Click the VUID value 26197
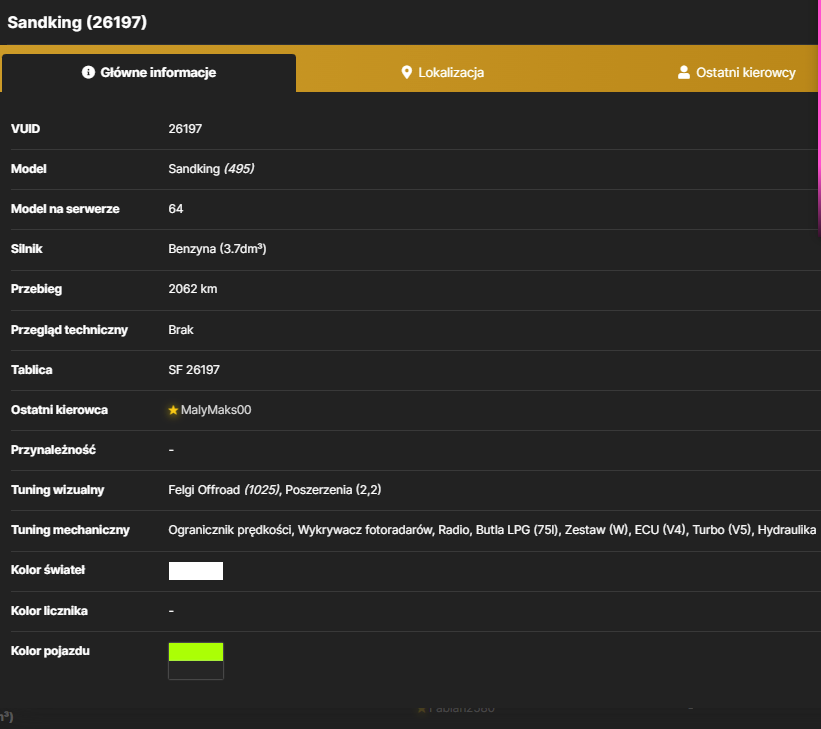The image size is (821, 729). coord(185,129)
